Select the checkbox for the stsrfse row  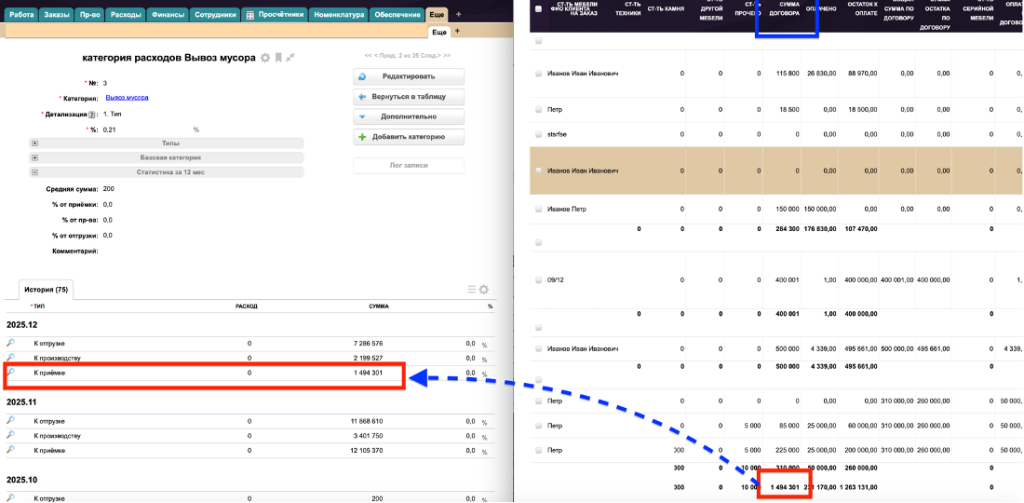[539, 133]
